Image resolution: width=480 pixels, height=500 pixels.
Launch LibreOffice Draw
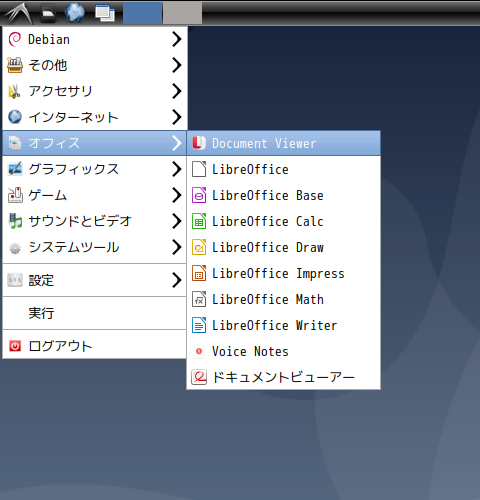(284, 247)
